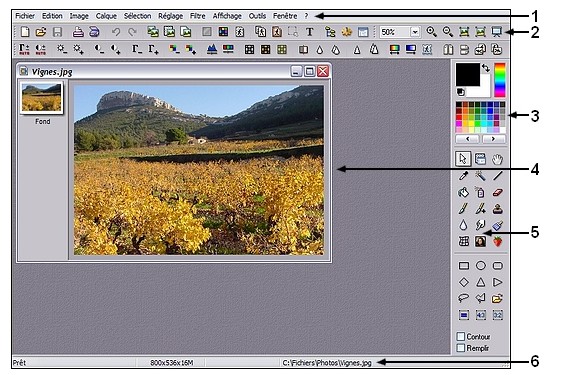The image size is (564, 375).
Task: Choose the Rounded rectangle selection shape
Action: (497, 266)
